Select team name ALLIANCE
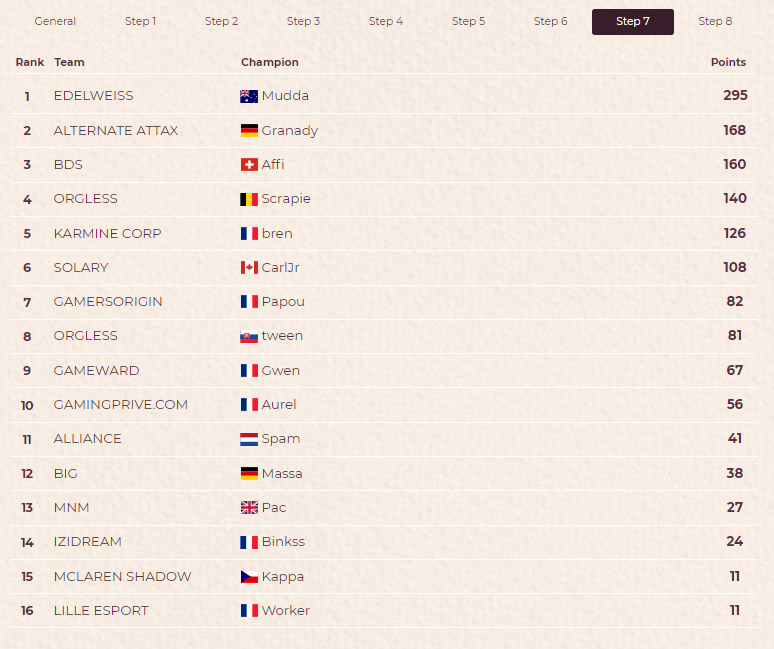 (x=87, y=439)
